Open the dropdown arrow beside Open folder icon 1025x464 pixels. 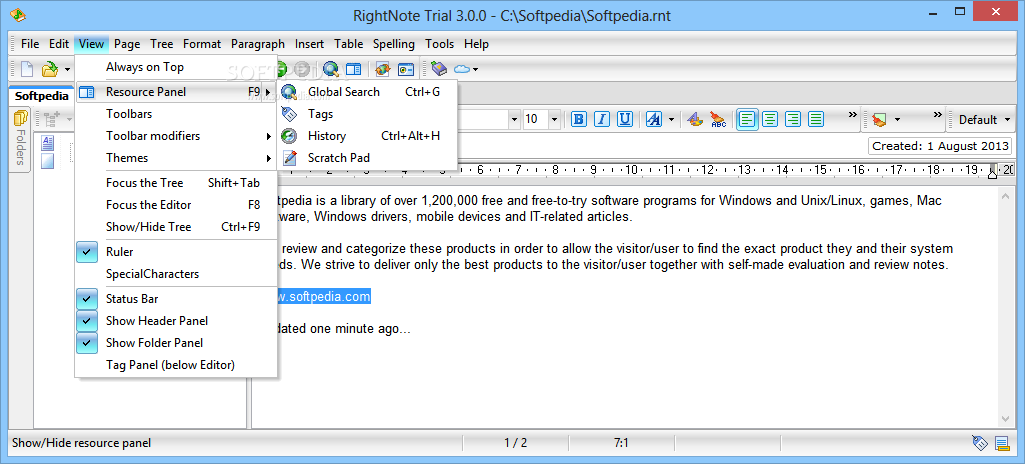(x=67, y=69)
